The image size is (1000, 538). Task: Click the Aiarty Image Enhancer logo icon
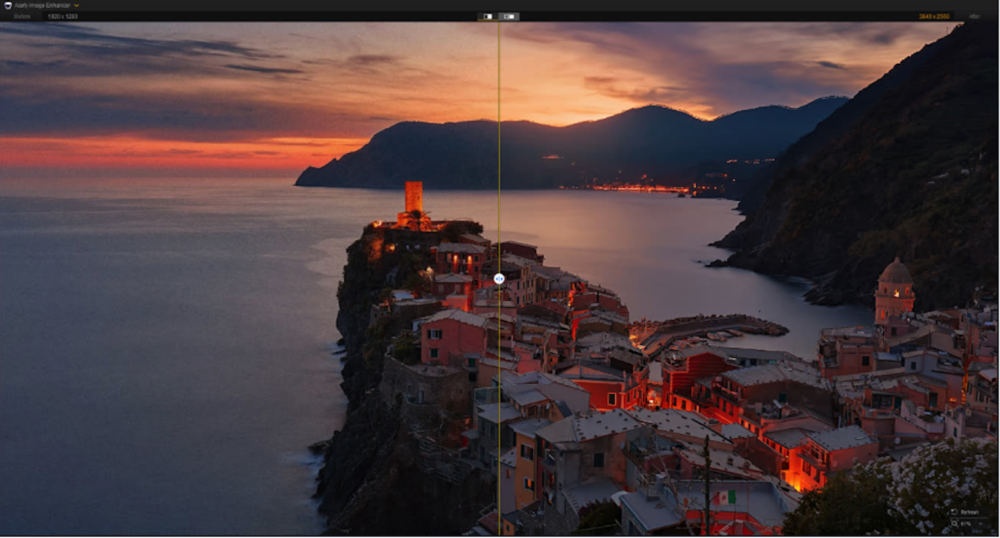point(8,5)
